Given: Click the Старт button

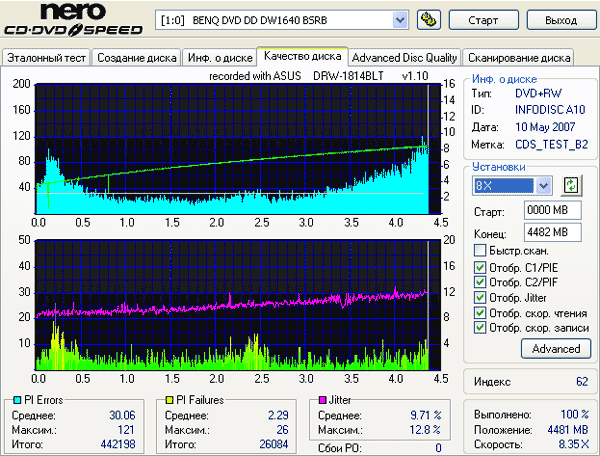Looking at the screenshot, I should click(x=484, y=20).
